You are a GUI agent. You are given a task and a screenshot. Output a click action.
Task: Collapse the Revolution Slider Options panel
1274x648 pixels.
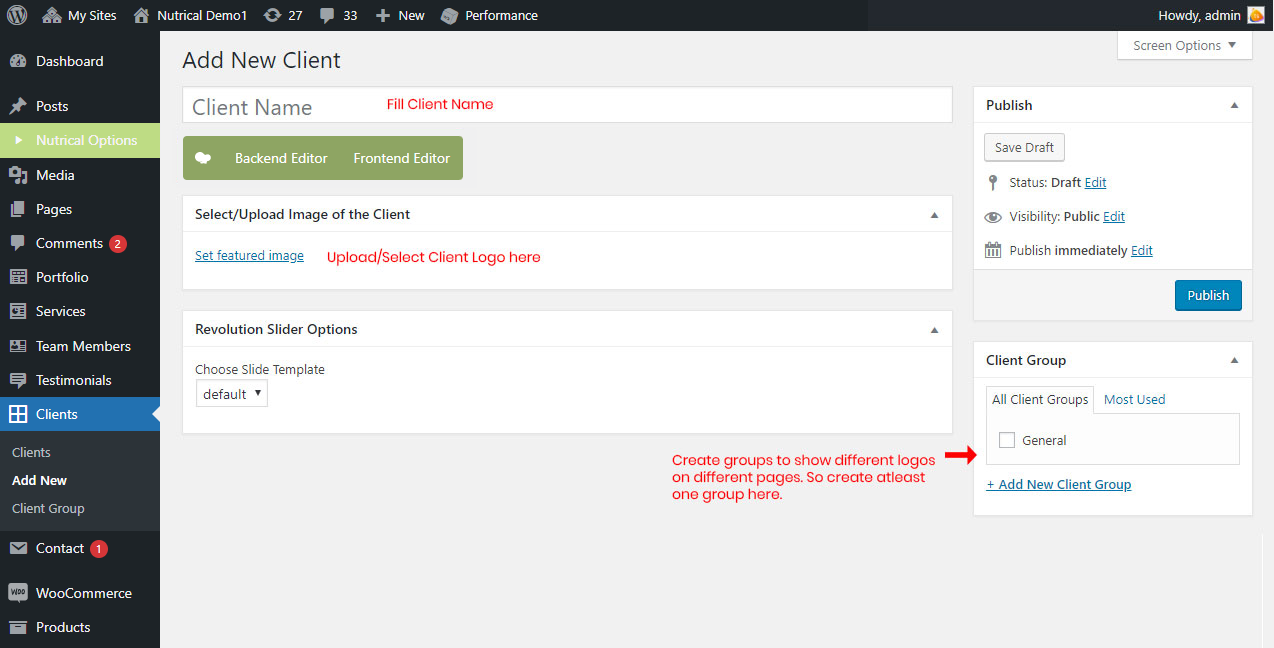934,329
